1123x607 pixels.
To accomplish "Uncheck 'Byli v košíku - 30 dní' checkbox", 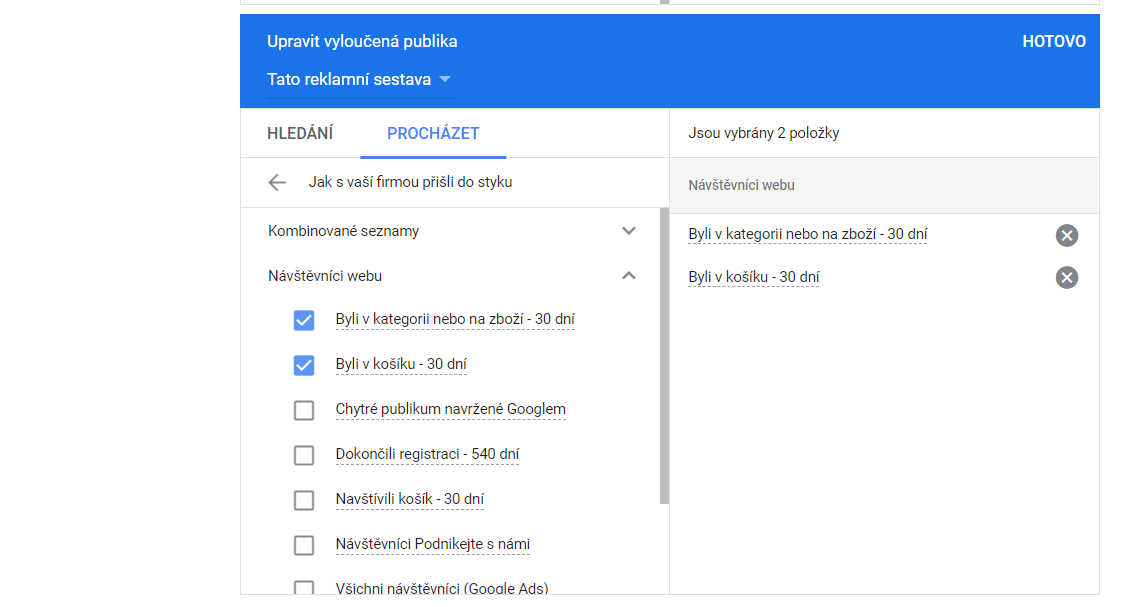I will click(x=304, y=365).
